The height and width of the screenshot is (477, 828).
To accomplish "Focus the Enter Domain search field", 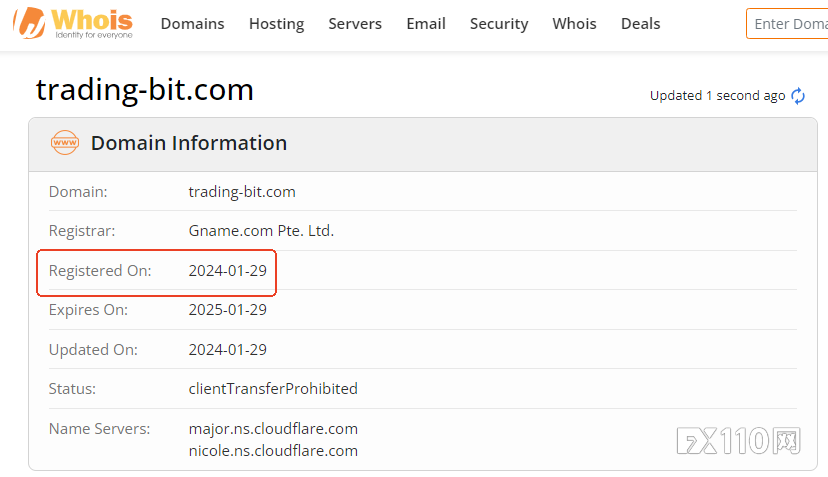I will pos(787,24).
